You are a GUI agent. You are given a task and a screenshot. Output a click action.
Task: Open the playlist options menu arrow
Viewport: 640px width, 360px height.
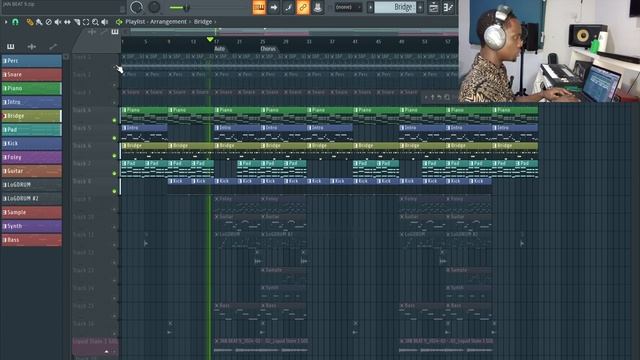pyautogui.click(x=6, y=22)
